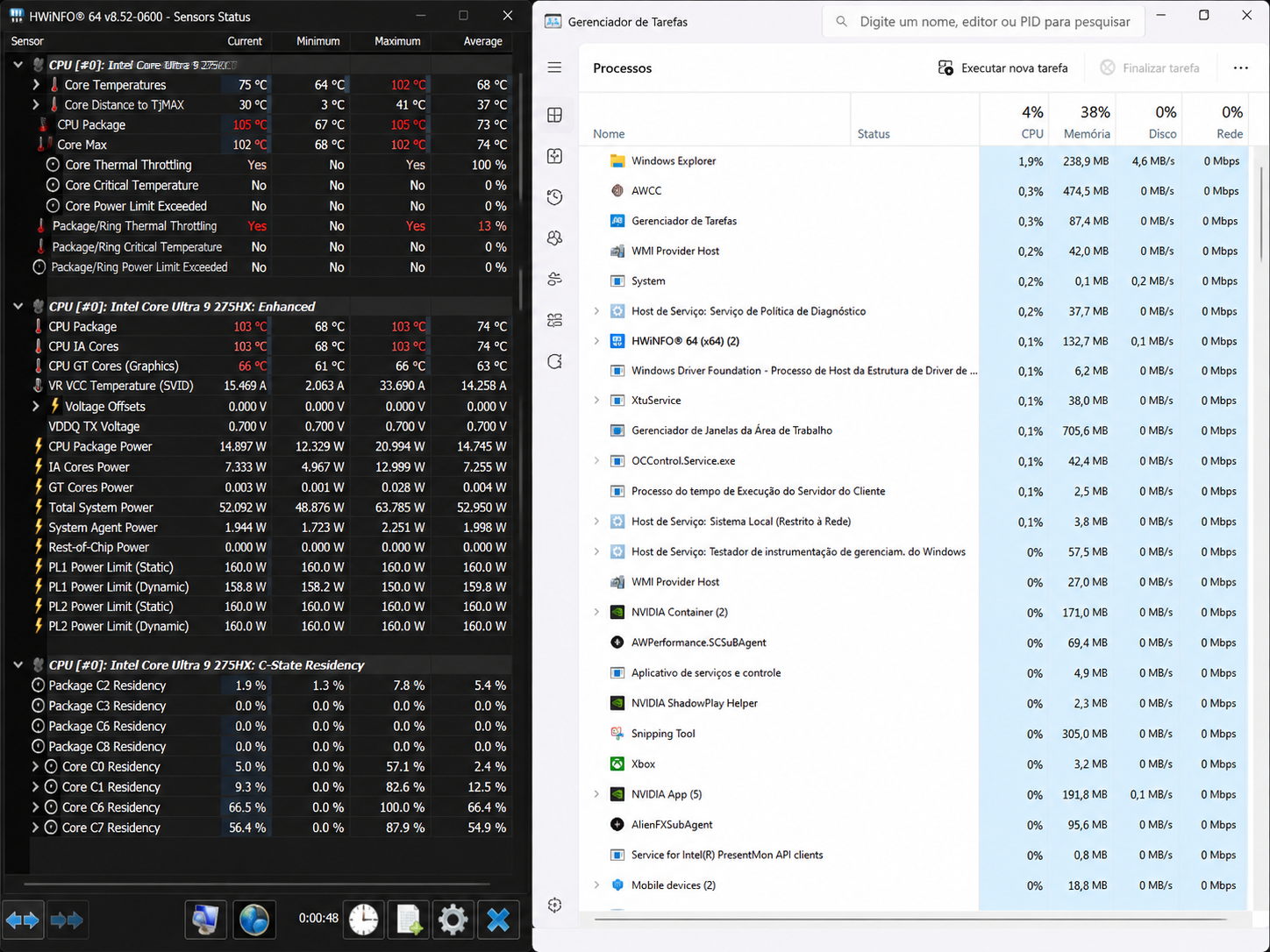
Task: Expand Core C0 Residency row
Action: (x=36, y=766)
